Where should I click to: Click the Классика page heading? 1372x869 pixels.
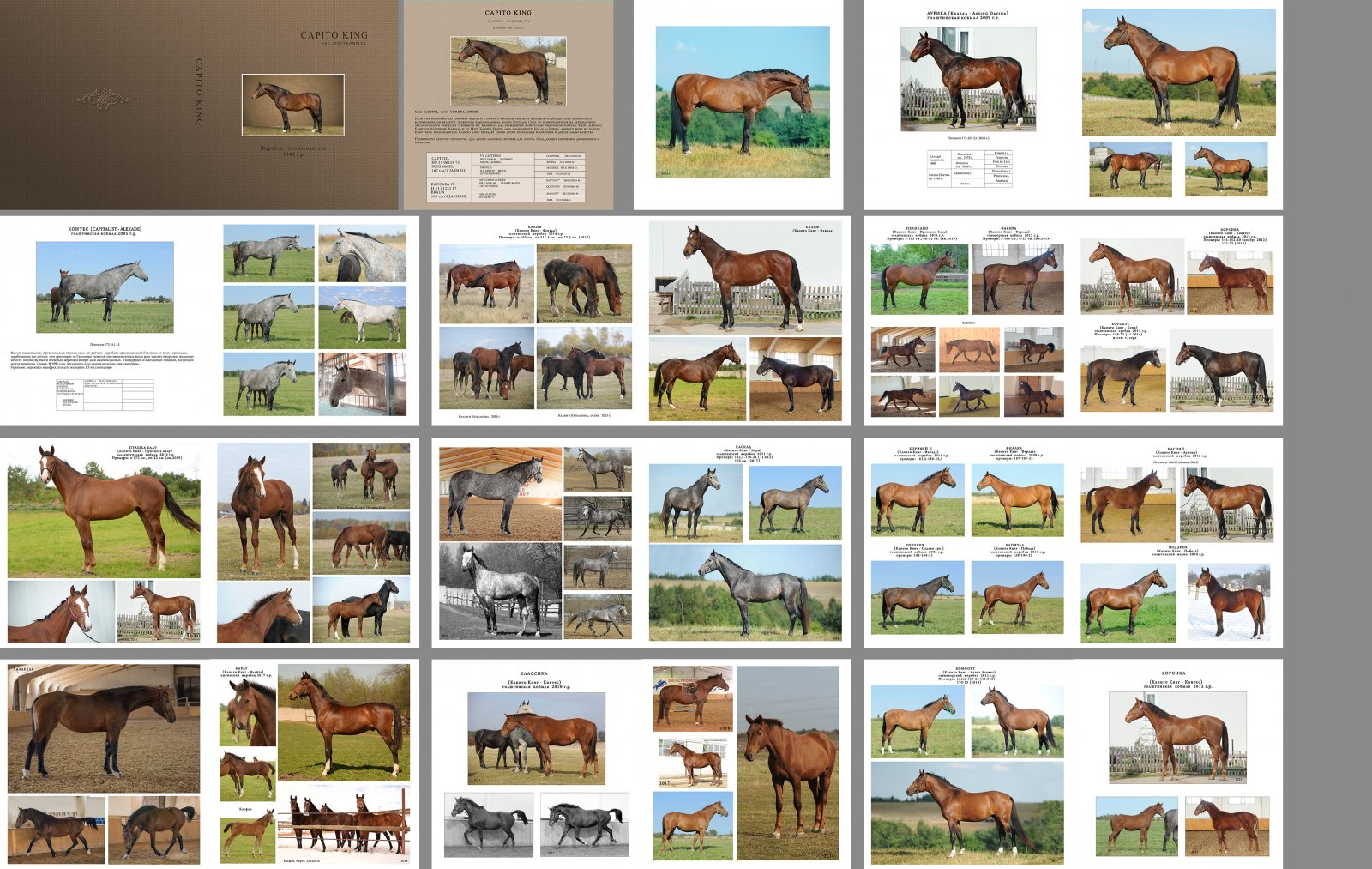(x=533, y=674)
